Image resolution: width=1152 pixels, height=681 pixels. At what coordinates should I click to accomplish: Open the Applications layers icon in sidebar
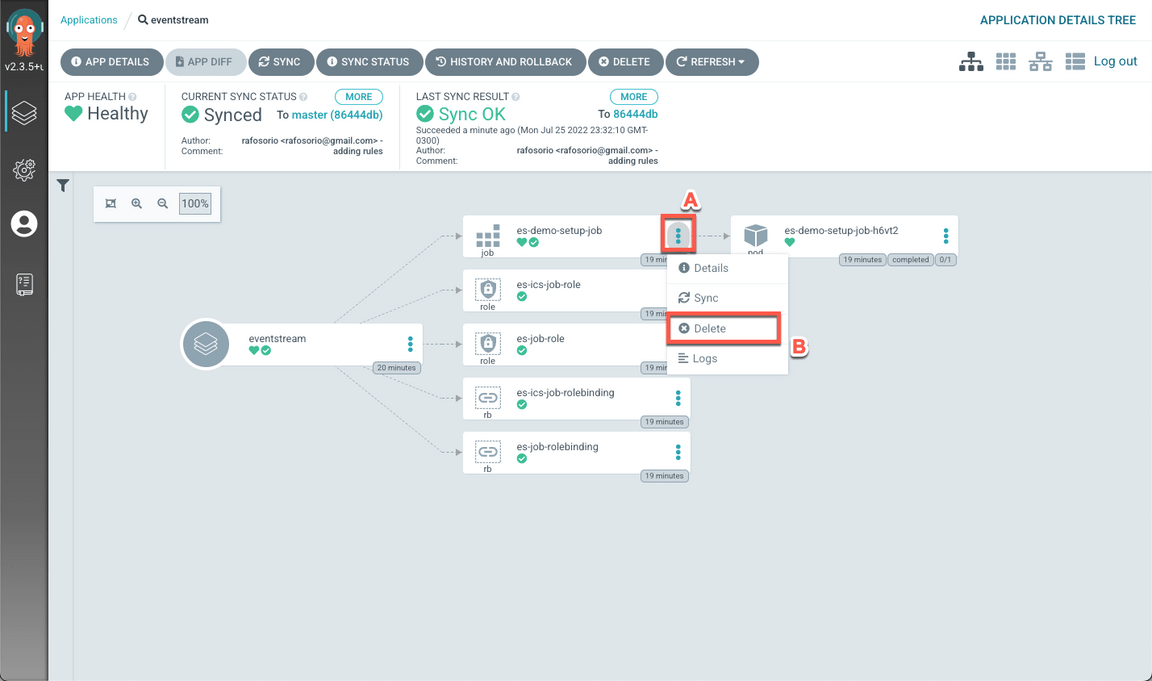pos(24,113)
